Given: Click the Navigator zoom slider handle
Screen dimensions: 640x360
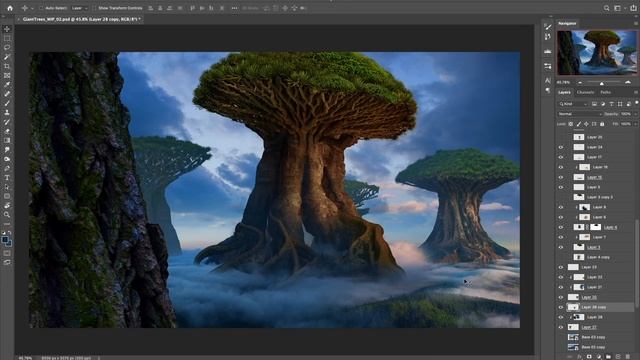Looking at the screenshot, I should (x=602, y=83).
